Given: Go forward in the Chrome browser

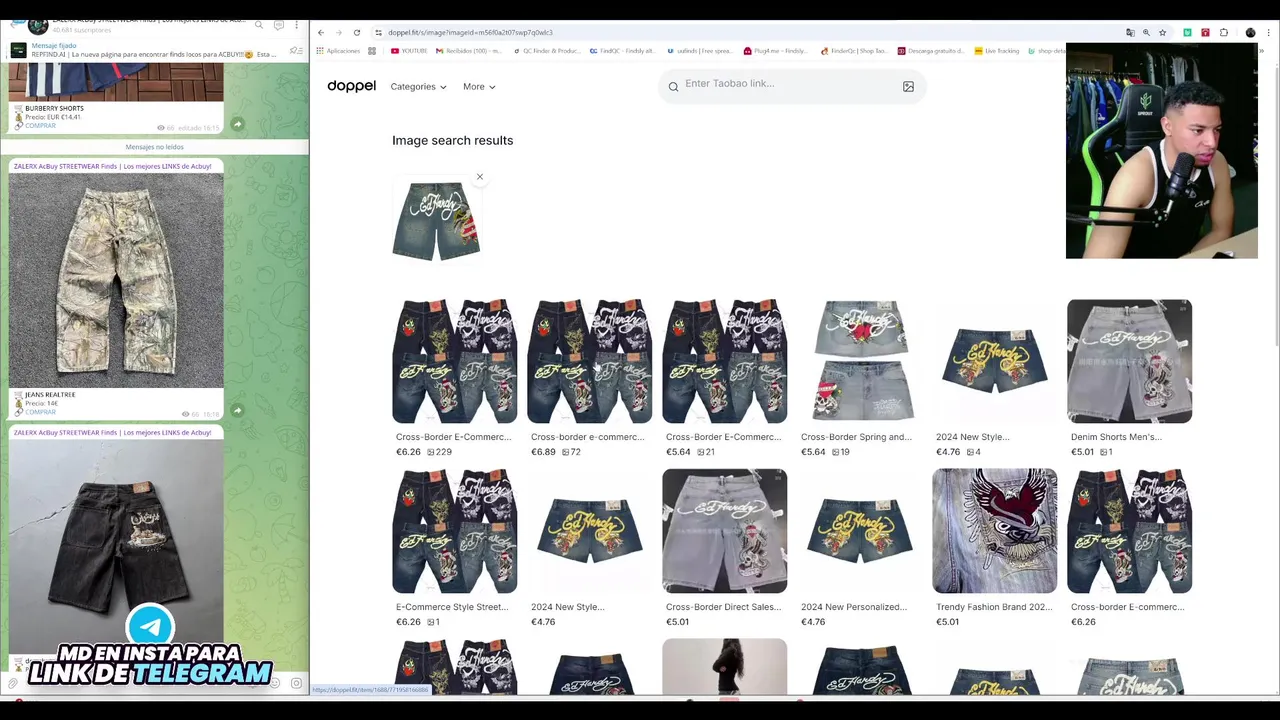Looking at the screenshot, I should (x=339, y=33).
